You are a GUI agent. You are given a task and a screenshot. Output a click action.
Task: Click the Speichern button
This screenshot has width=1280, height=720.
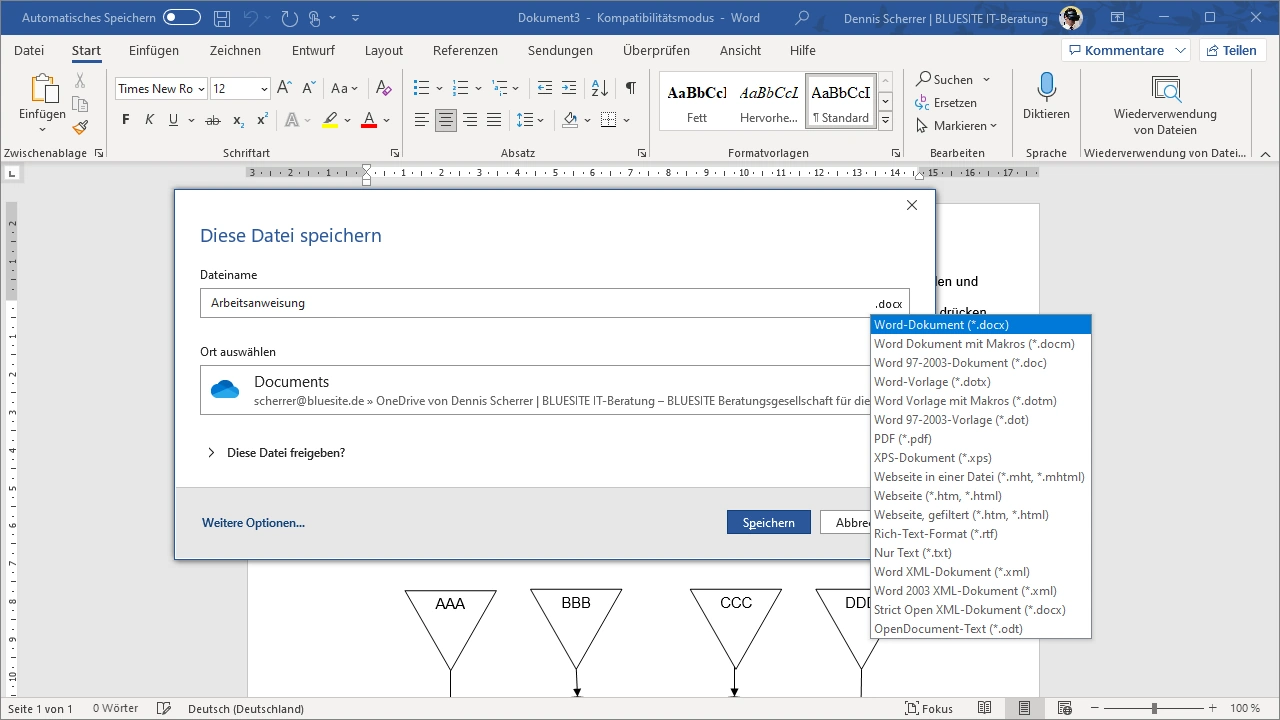(x=769, y=522)
